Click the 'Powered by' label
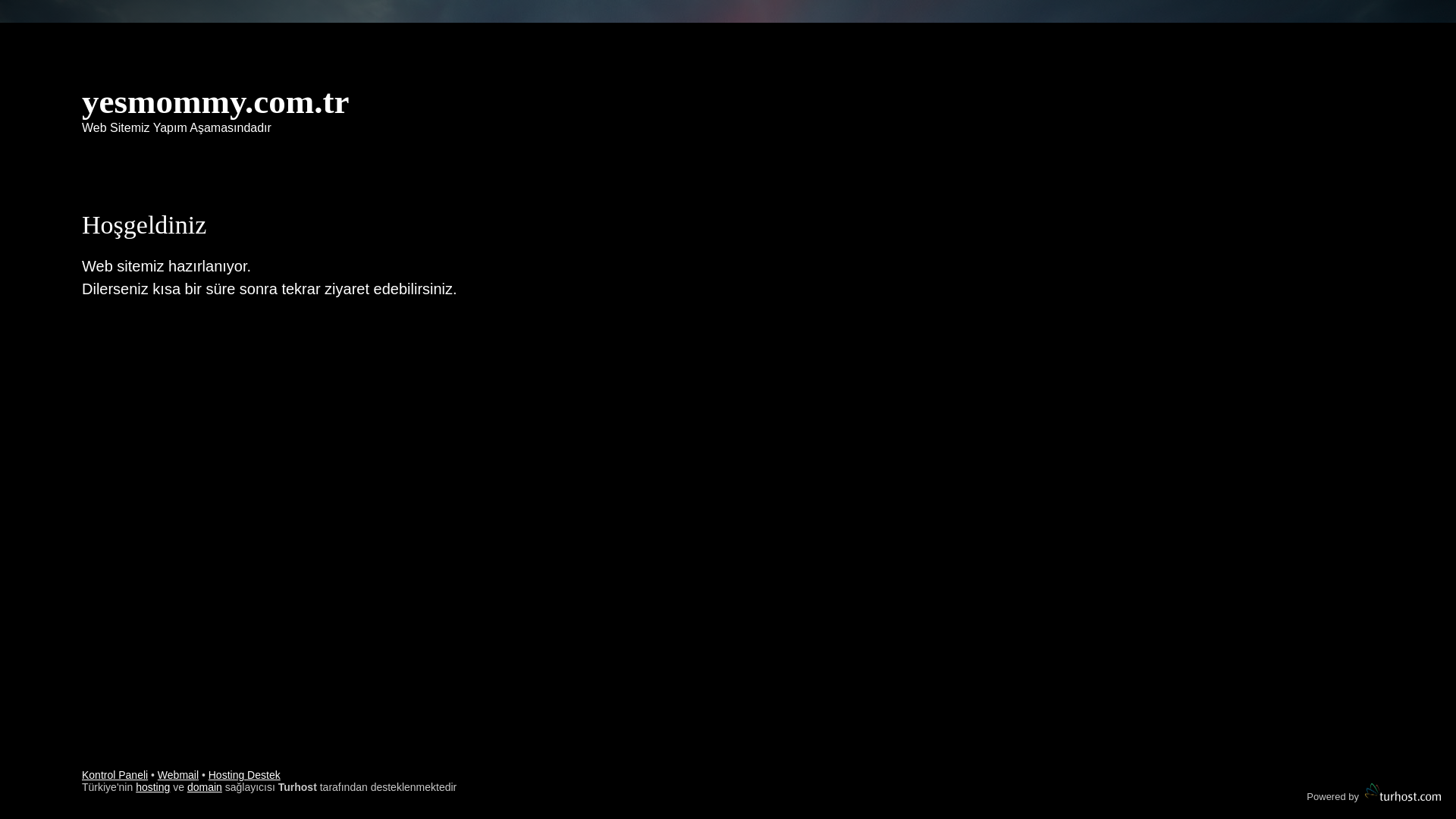The width and height of the screenshot is (1456, 819). [x=1332, y=797]
